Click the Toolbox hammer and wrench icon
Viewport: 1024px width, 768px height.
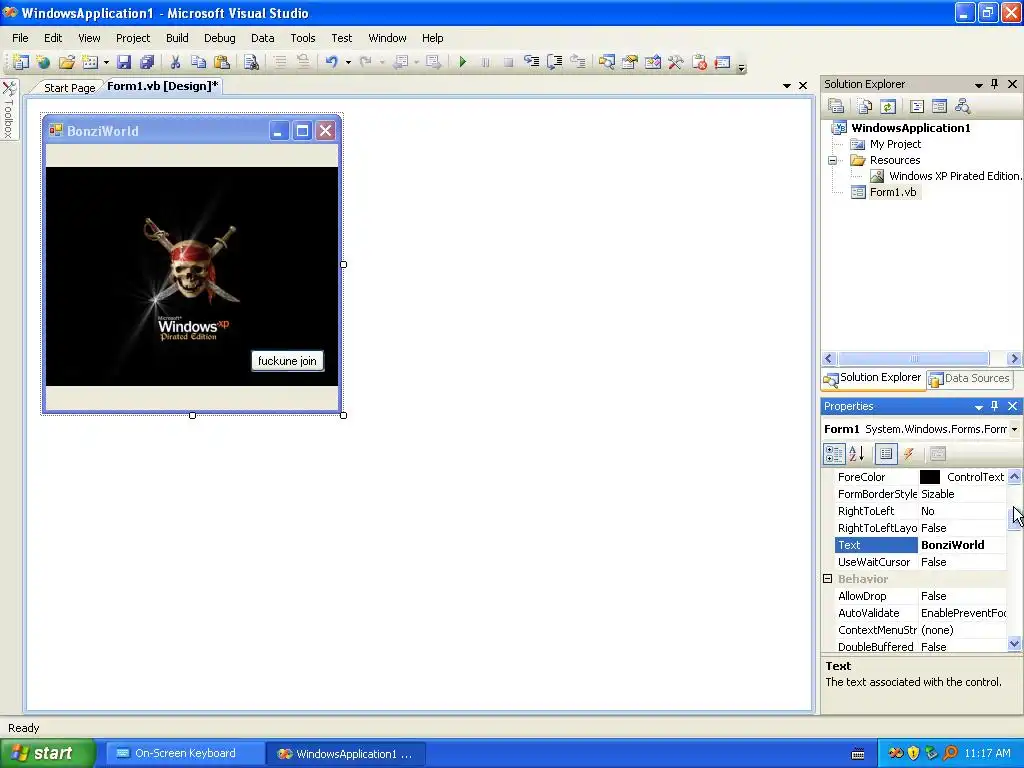pos(675,62)
